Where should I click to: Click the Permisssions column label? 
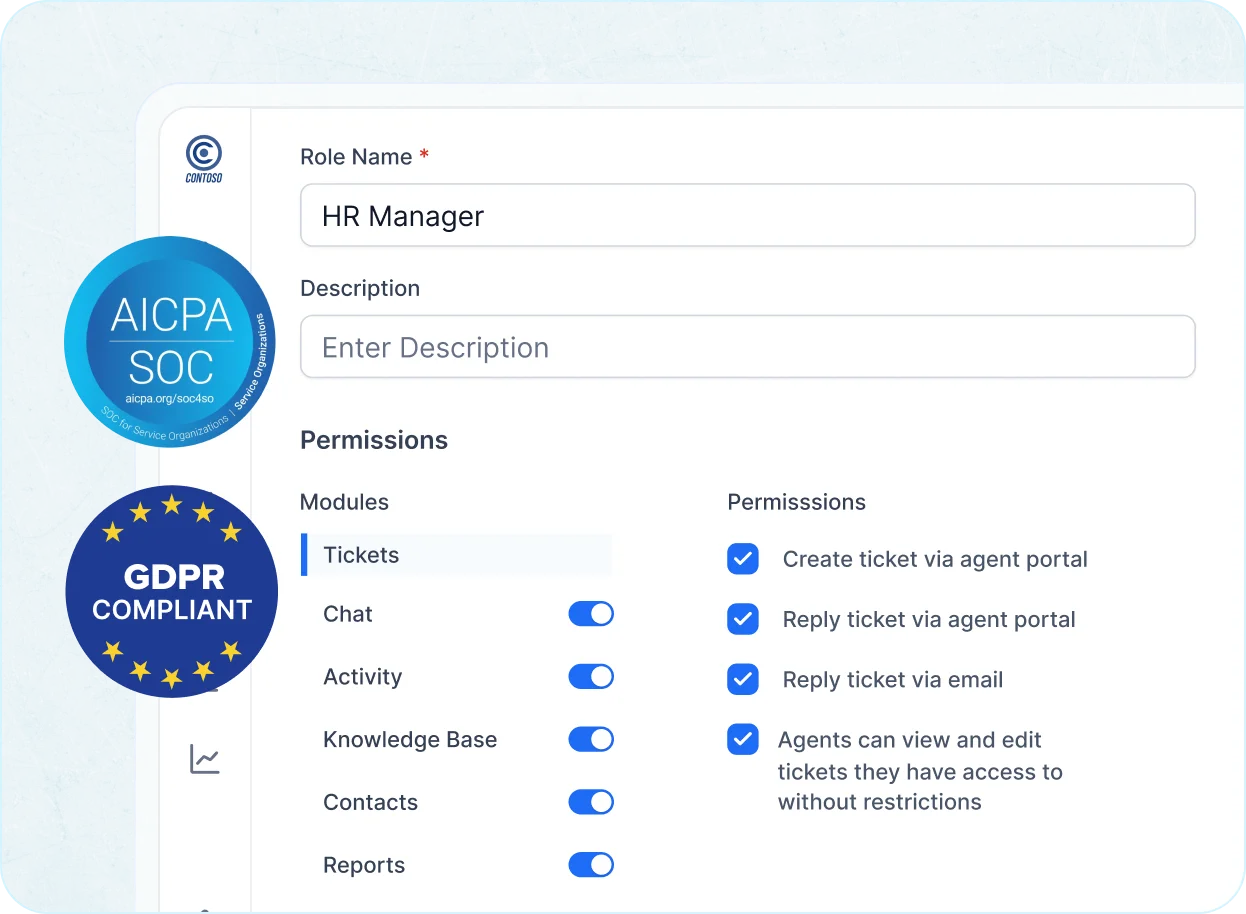796,502
